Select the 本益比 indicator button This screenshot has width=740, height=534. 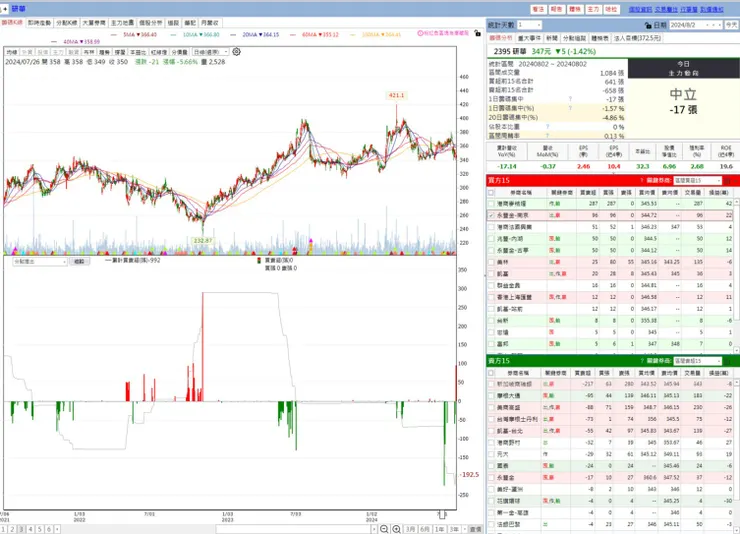(138, 52)
